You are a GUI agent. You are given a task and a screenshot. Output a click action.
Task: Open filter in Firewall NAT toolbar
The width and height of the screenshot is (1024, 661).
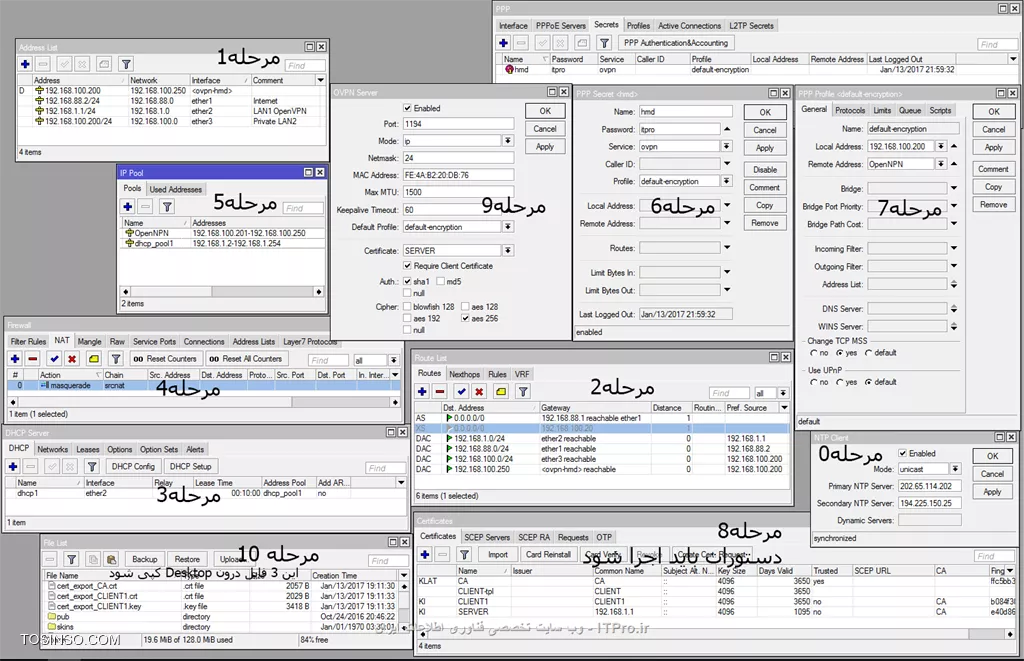tap(116, 359)
